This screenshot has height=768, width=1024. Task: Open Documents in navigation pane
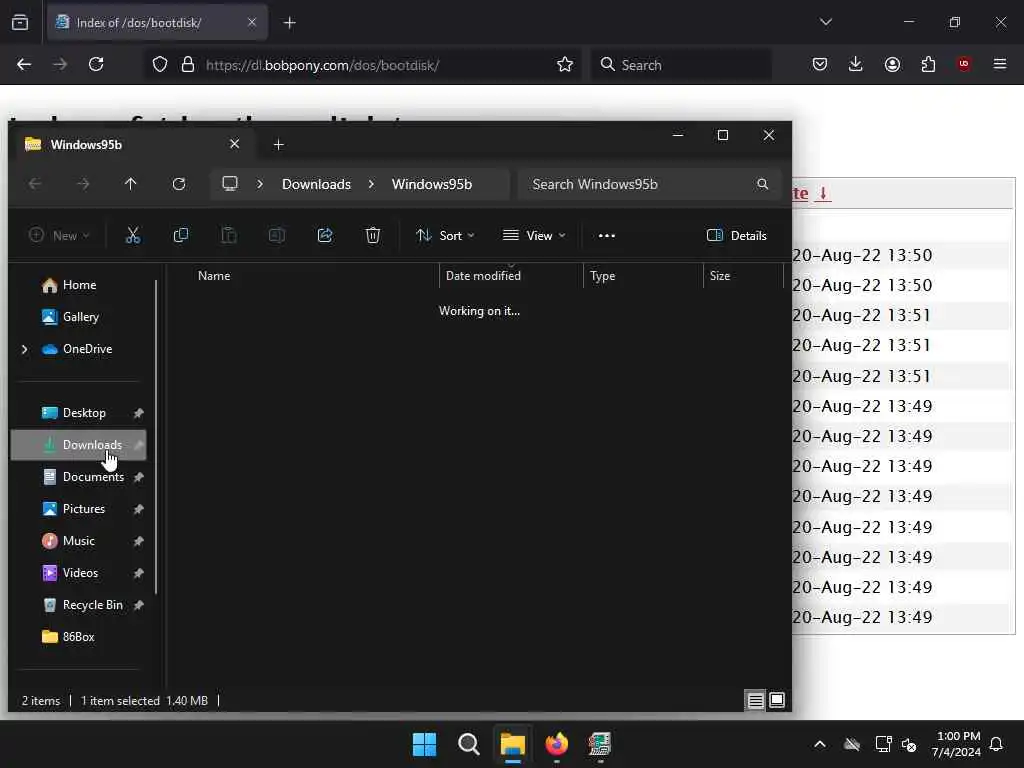(x=93, y=477)
